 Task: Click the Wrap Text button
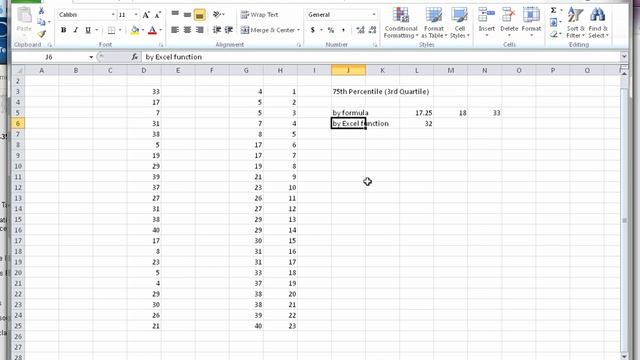(x=260, y=15)
